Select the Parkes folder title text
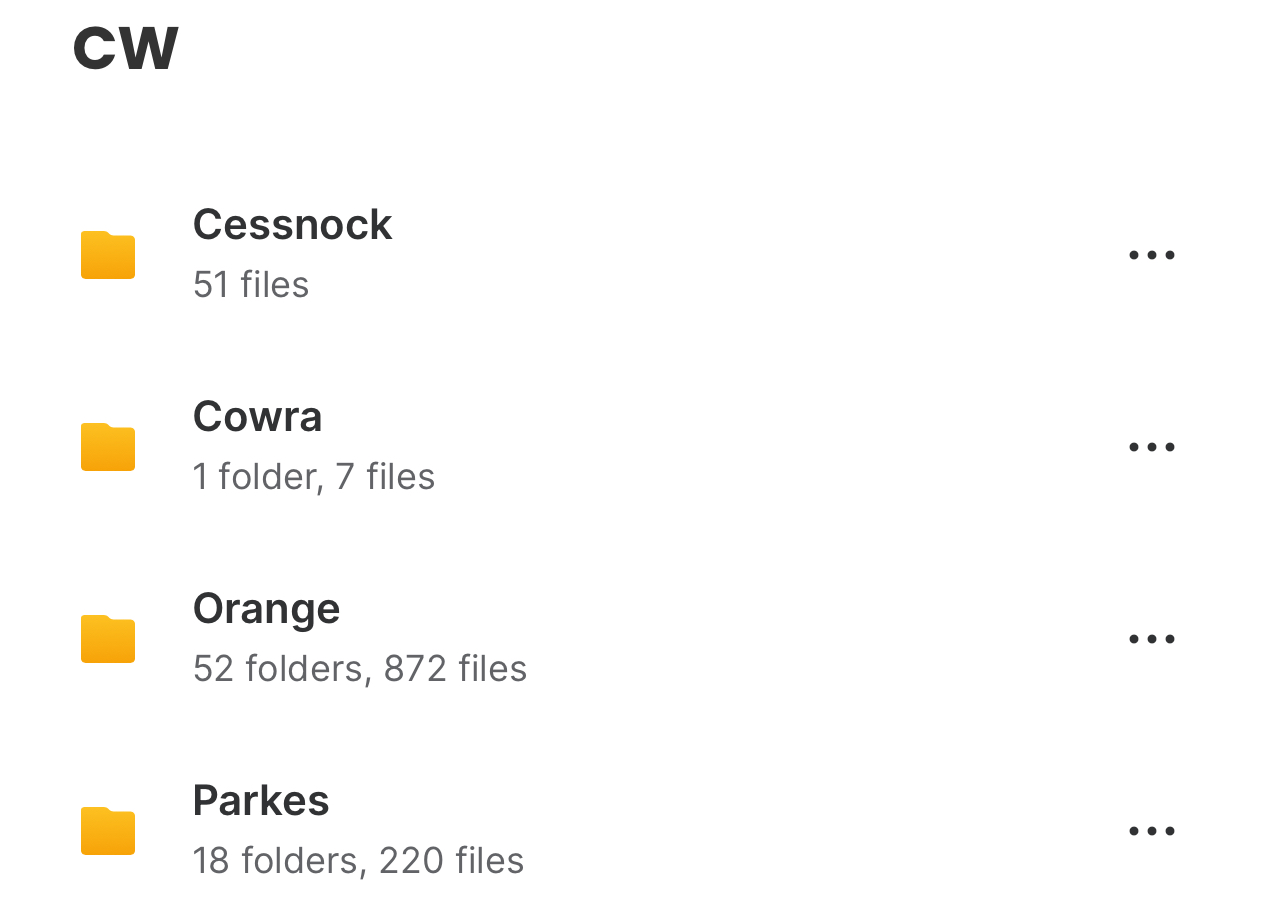 click(261, 801)
